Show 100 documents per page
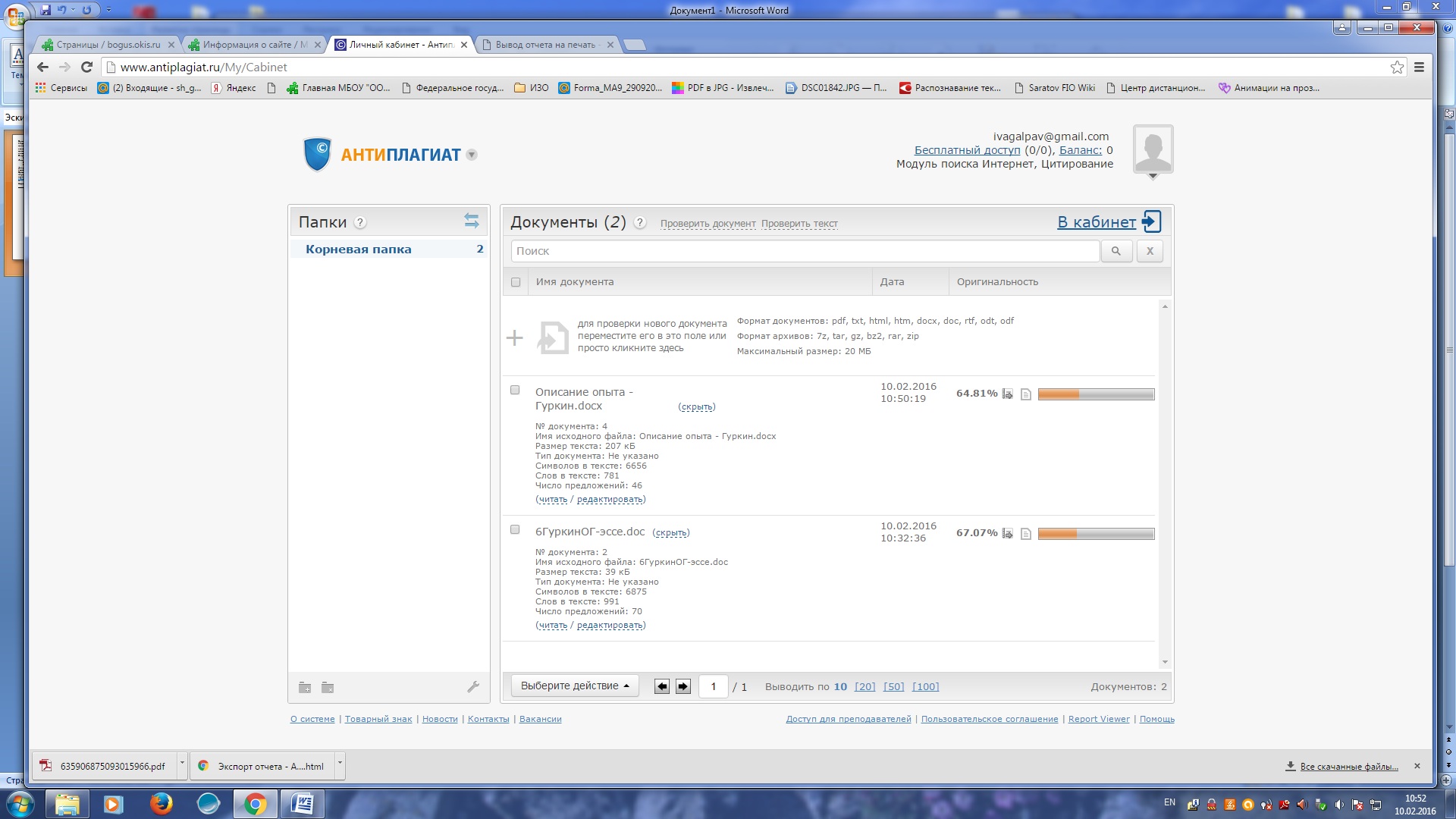 coord(925,687)
